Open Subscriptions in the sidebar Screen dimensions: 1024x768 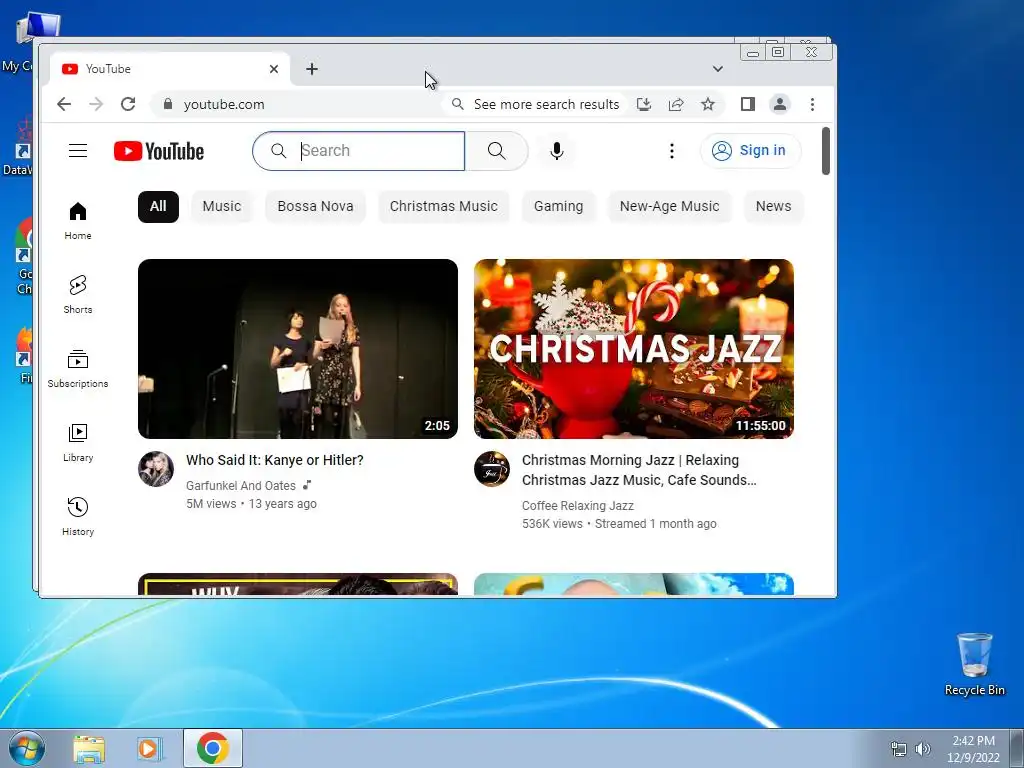pos(78,368)
